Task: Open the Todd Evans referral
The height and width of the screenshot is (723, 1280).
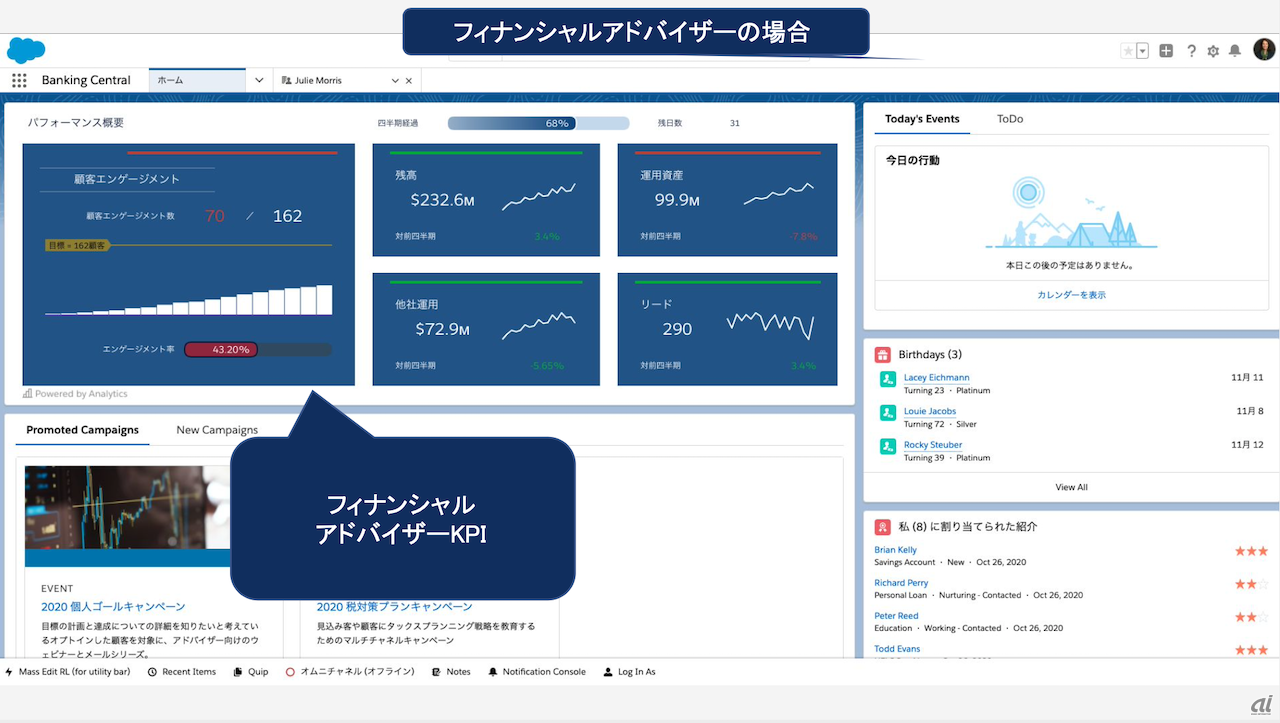Action: click(897, 649)
